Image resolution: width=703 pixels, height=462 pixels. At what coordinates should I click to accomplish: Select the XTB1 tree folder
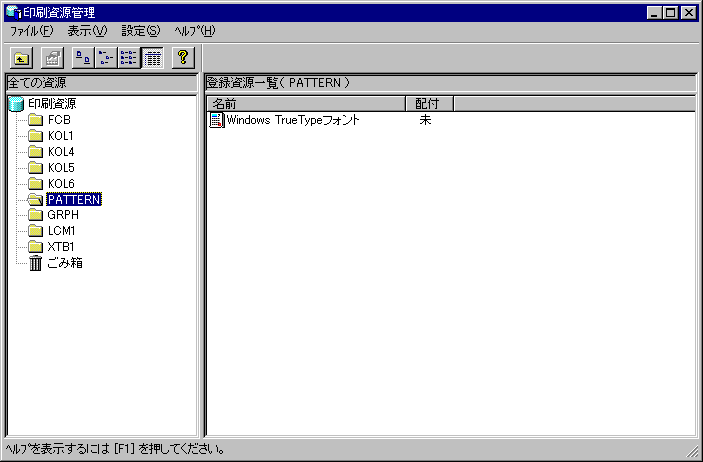[x=61, y=247]
